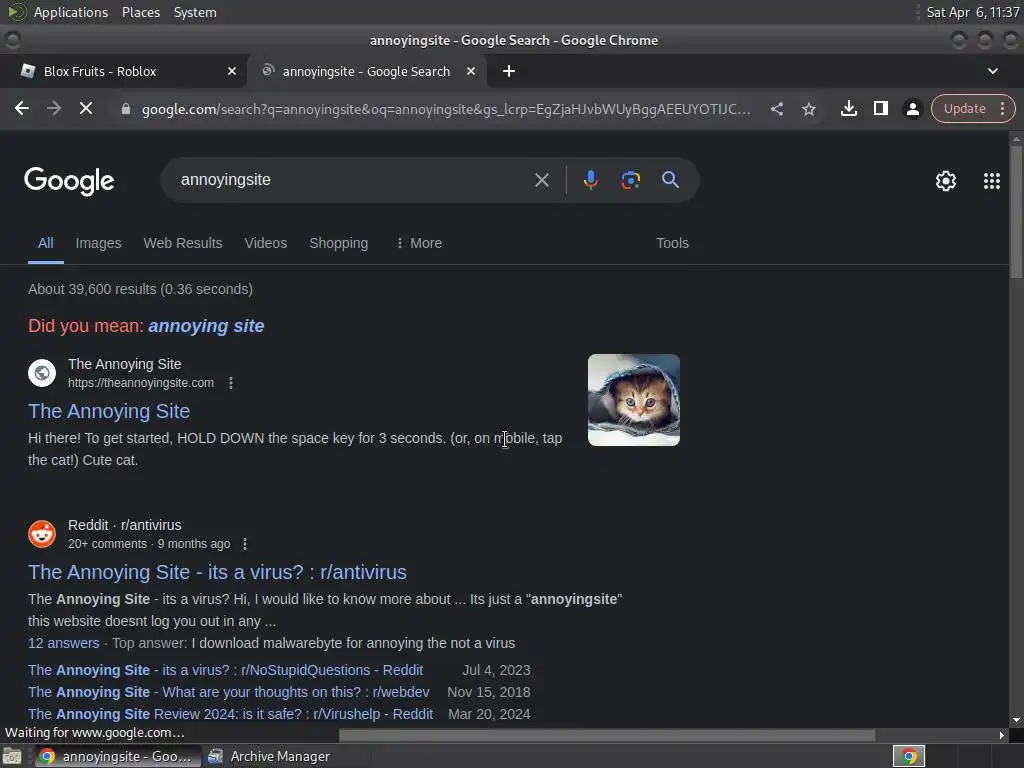
Task: Close the Blox Fruits - Roblox tab
Action: [232, 71]
